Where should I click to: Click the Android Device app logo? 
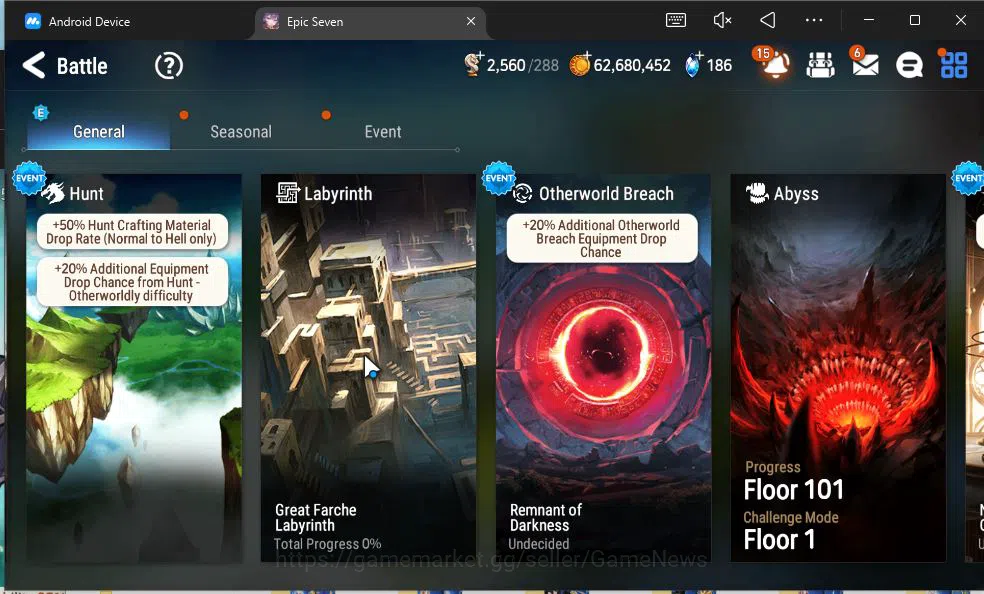click(33, 21)
